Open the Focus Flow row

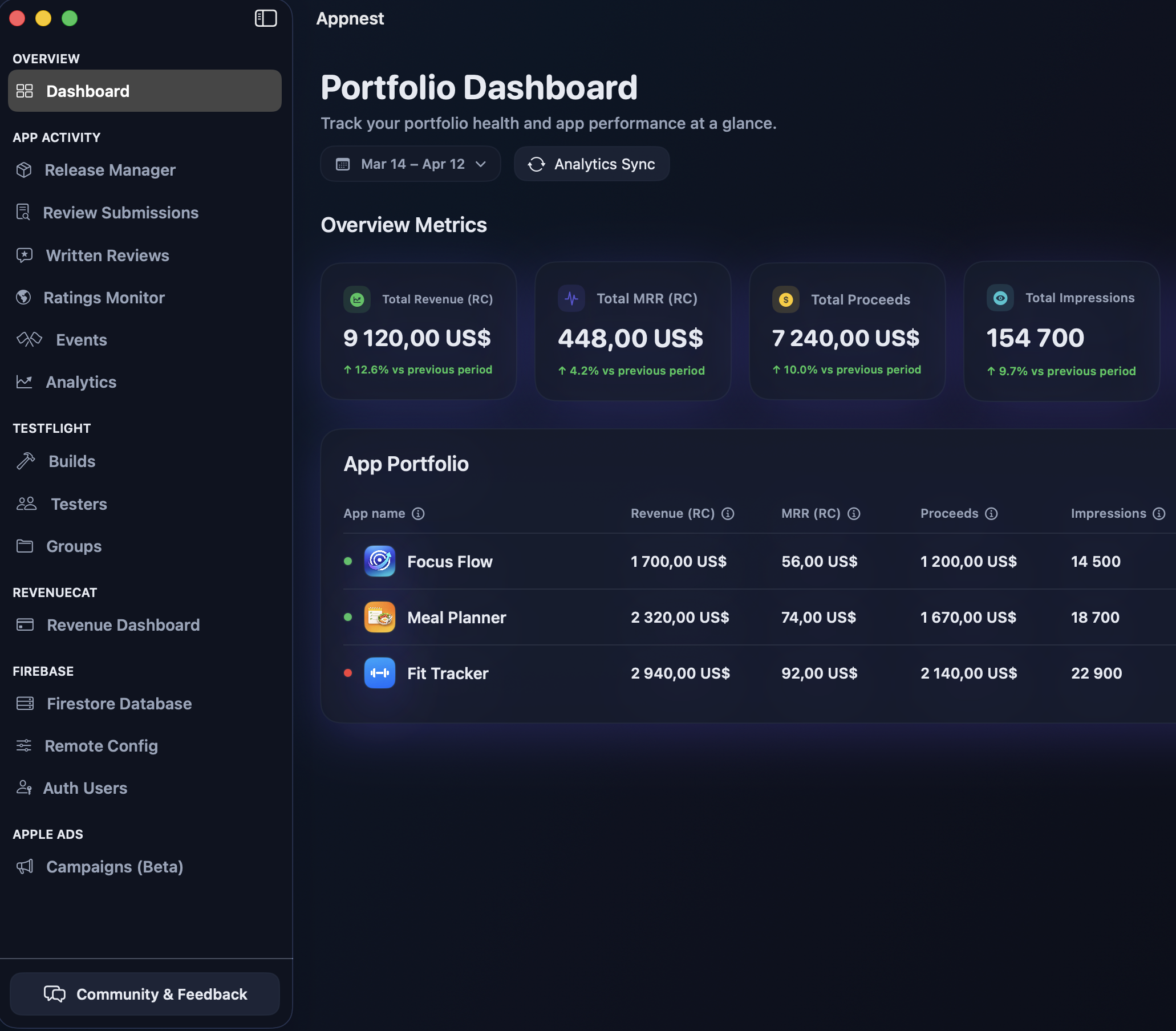tap(760, 561)
